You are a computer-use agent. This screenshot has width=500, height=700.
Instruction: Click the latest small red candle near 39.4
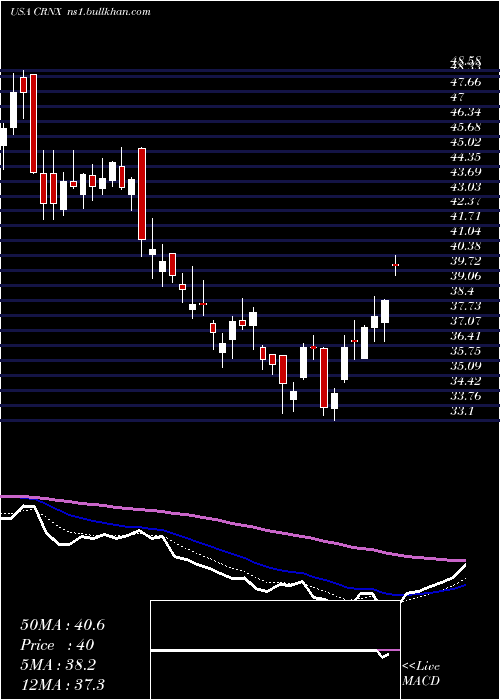point(395,265)
